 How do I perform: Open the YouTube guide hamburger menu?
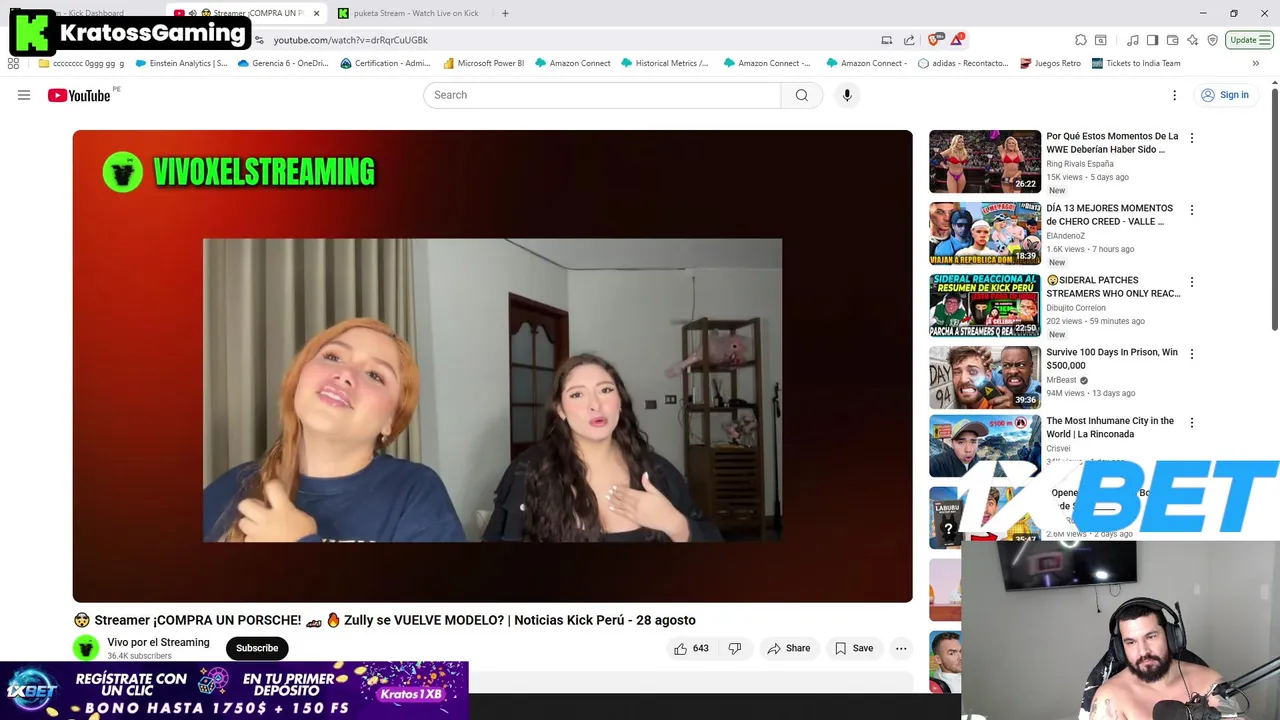coord(24,95)
